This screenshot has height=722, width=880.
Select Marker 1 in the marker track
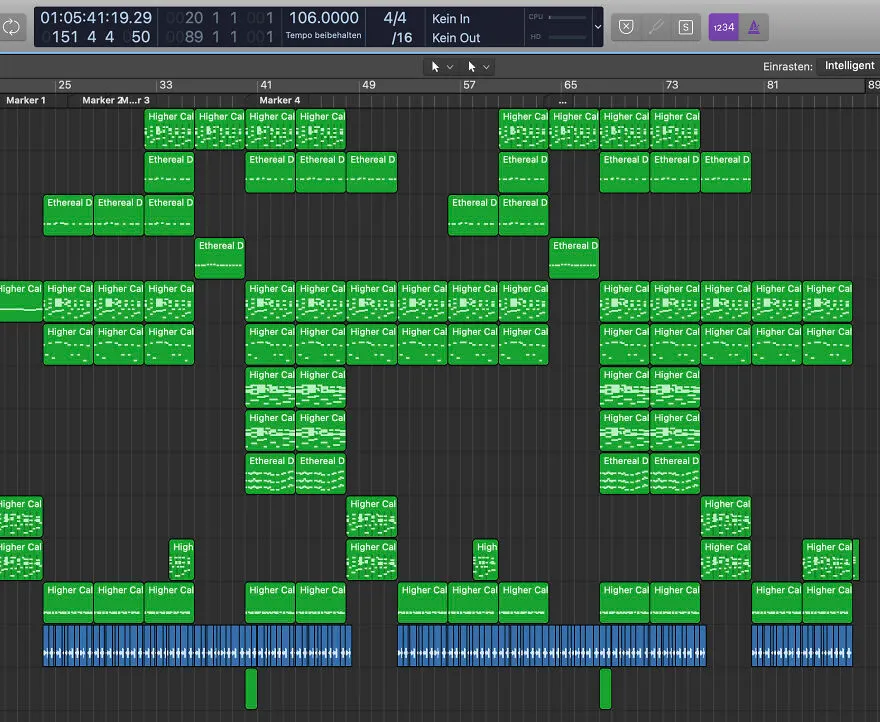(26, 100)
